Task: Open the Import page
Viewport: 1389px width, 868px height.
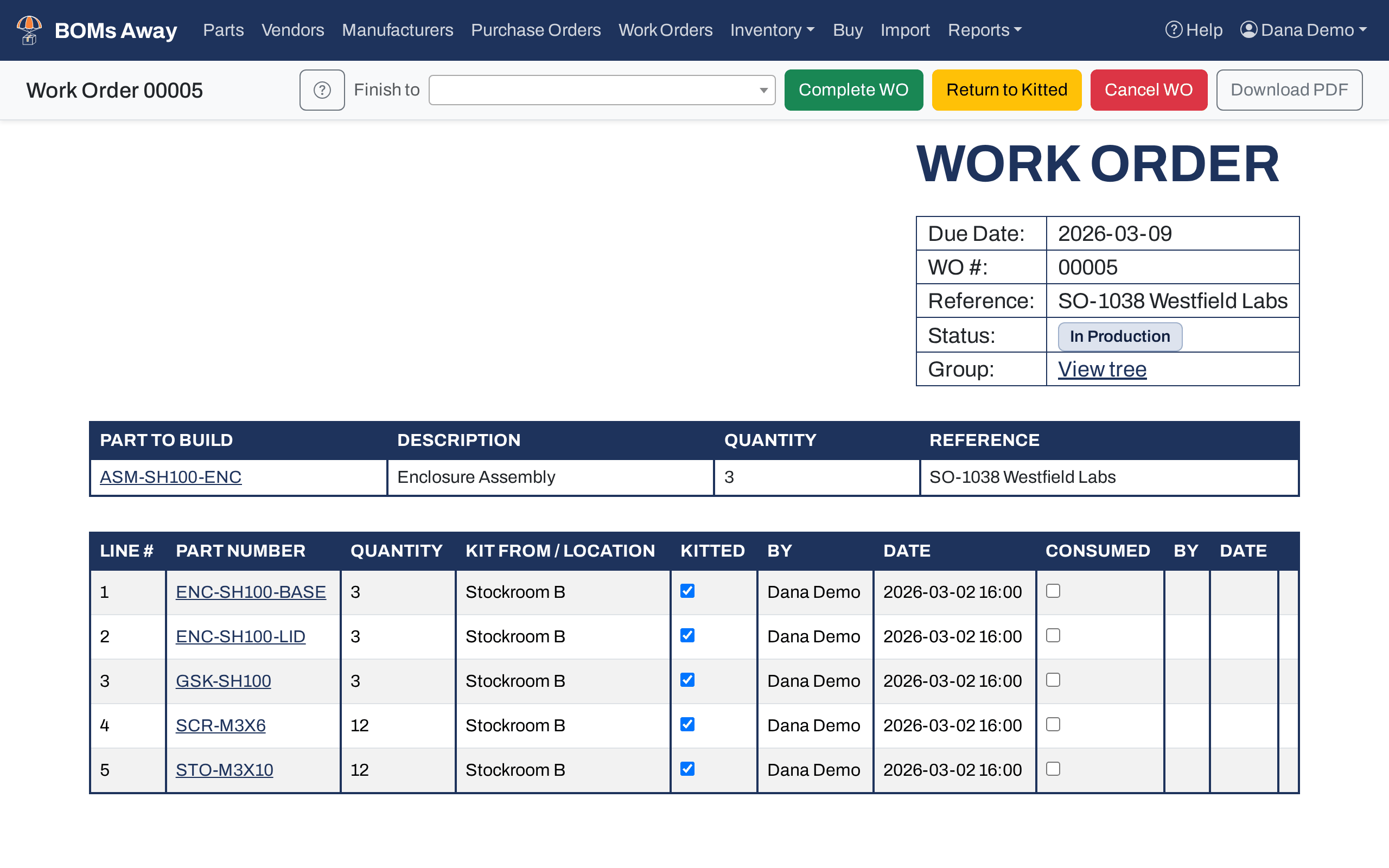Action: coord(905,30)
